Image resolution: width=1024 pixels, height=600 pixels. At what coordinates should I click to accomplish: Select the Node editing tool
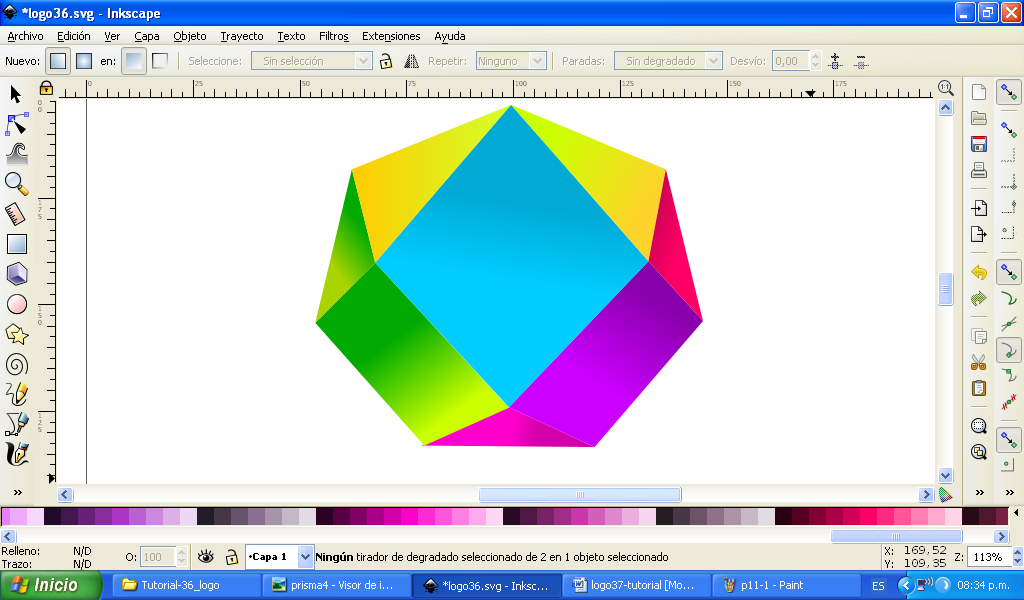click(x=16, y=124)
